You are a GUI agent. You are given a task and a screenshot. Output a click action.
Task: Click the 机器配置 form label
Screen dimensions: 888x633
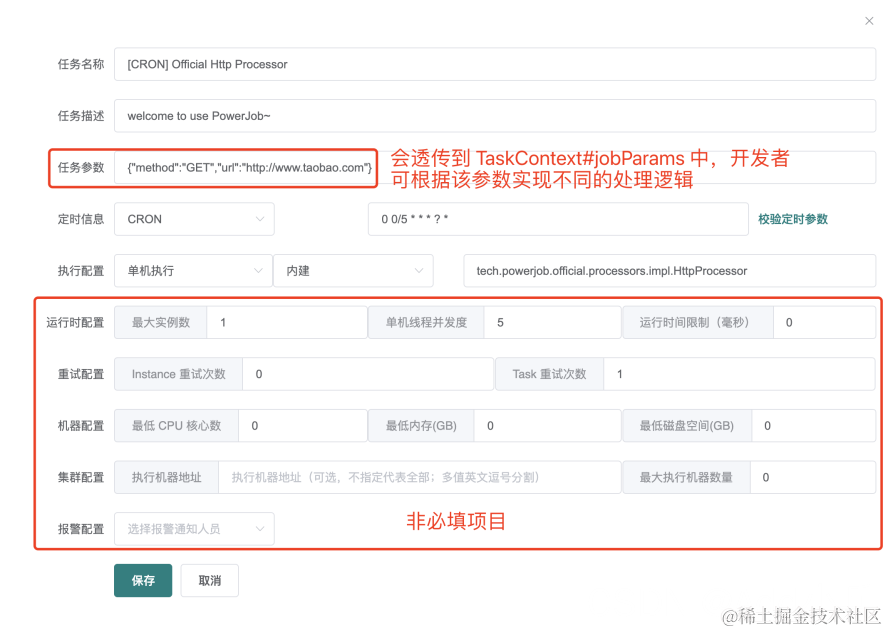click(81, 426)
